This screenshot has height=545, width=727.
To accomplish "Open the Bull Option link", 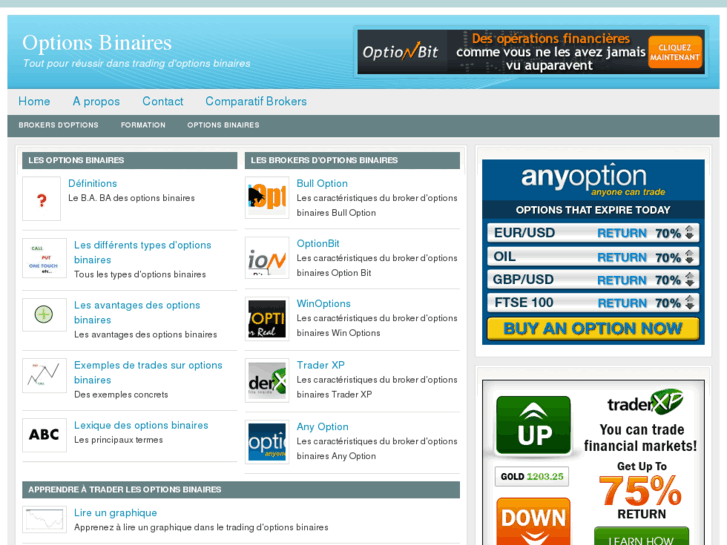I will tap(322, 183).
